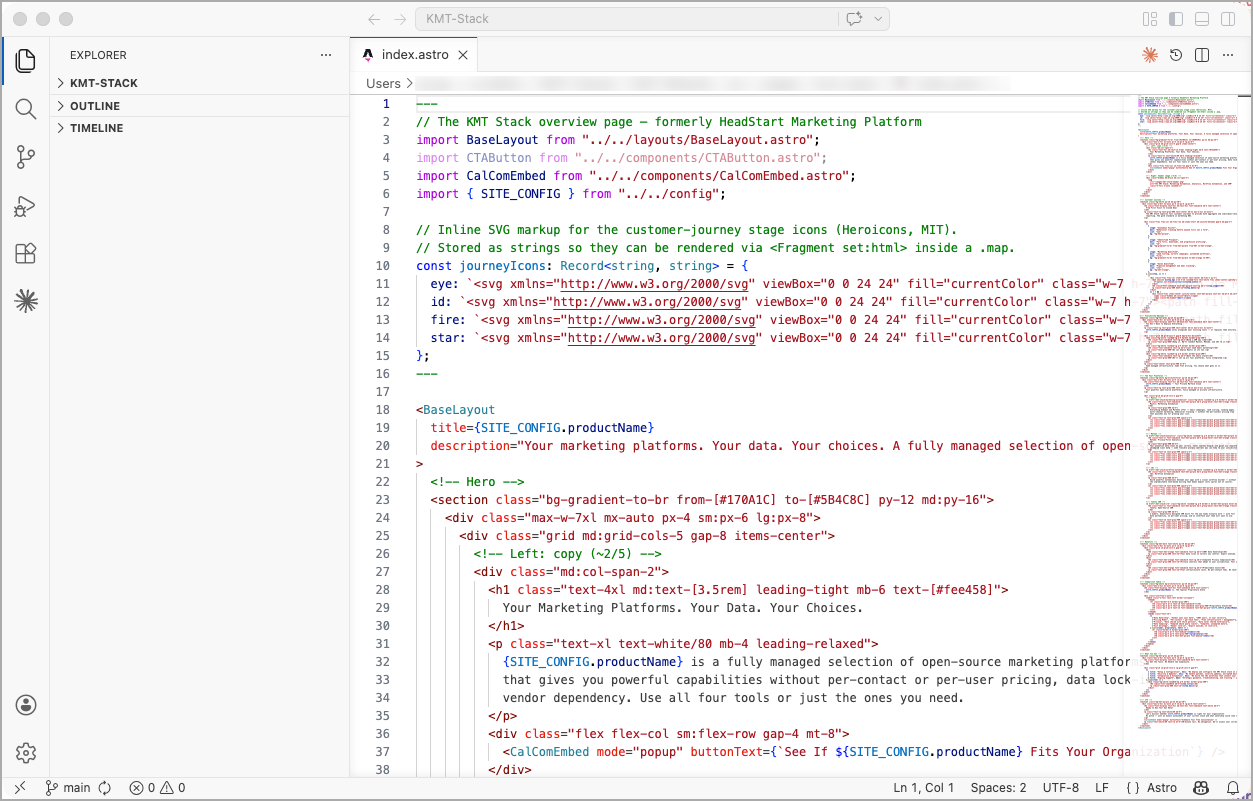This screenshot has height=801, width=1253.
Task: Open the Manage settings gear
Action: click(26, 753)
